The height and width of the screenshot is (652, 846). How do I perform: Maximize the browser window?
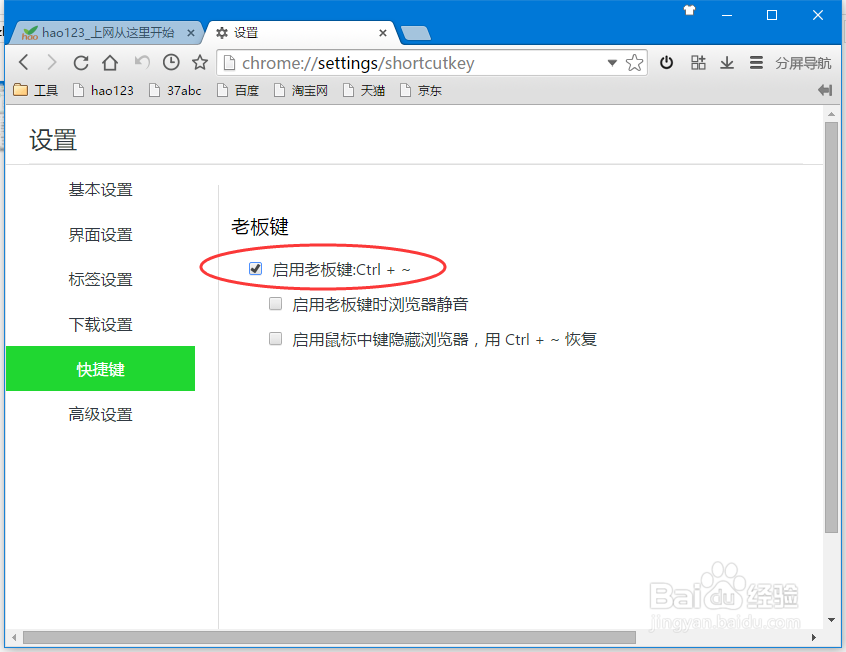click(772, 15)
